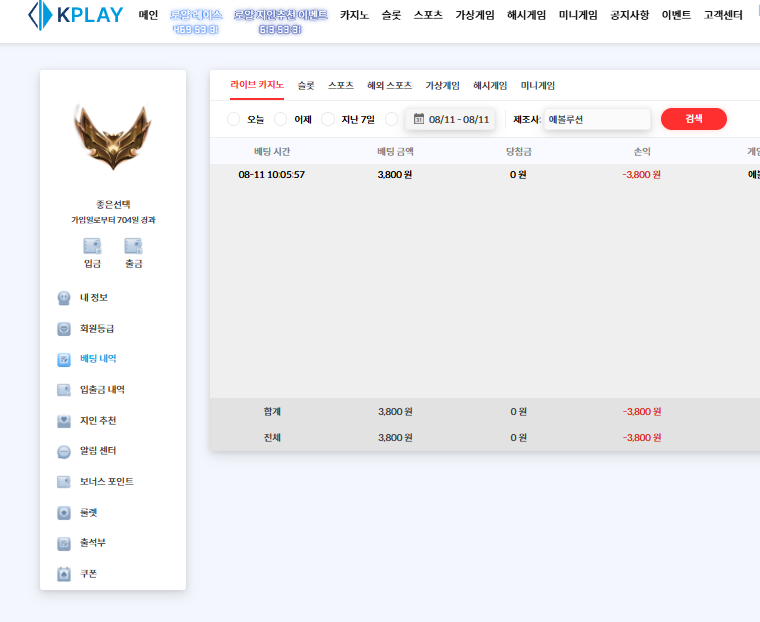Click the 보너스 포인트 icon
This screenshot has width=760, height=622.
pyautogui.click(x=64, y=482)
